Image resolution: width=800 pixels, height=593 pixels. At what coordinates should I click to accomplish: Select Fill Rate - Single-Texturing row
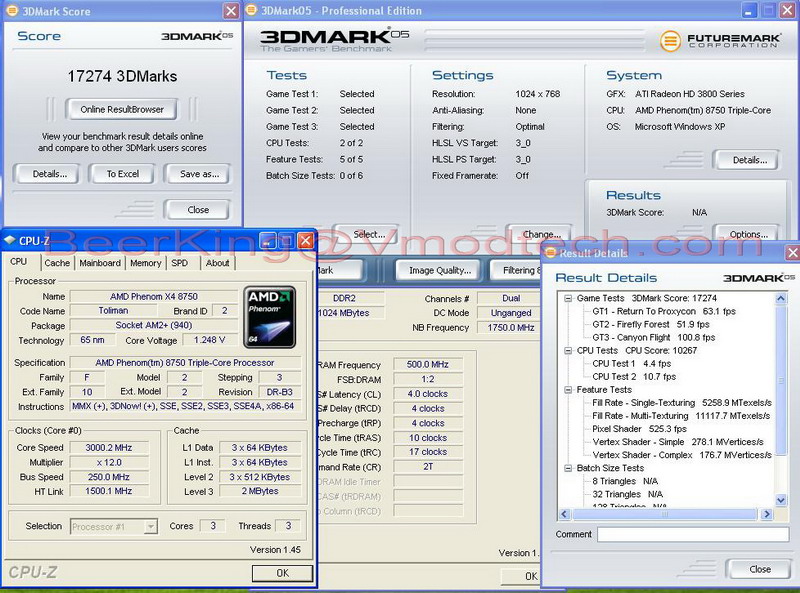click(x=682, y=403)
